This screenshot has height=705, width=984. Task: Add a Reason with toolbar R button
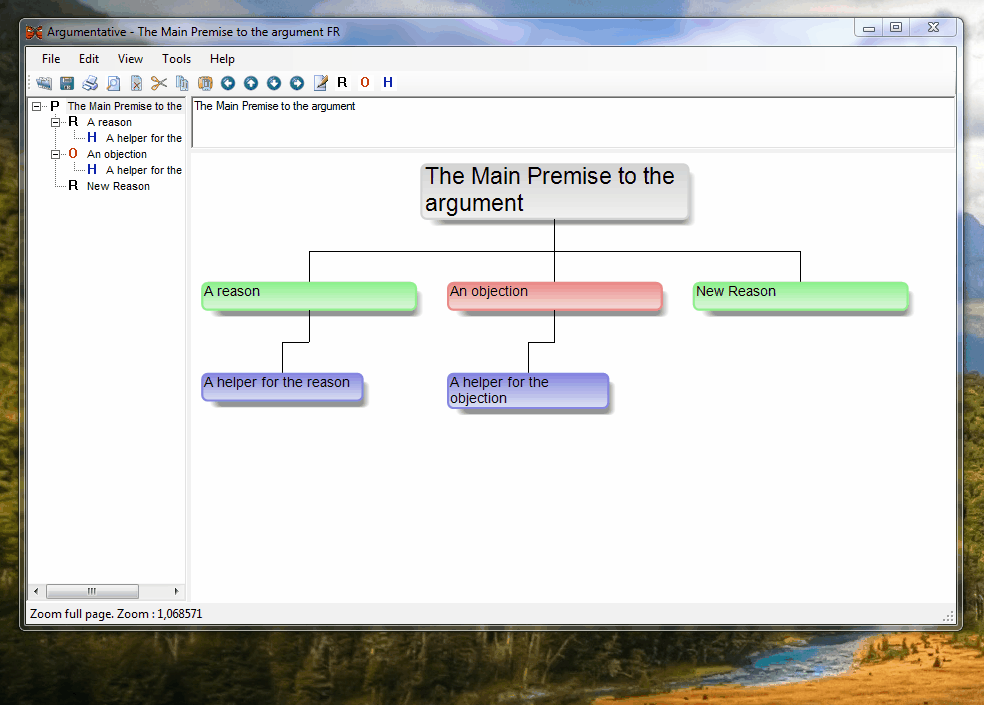click(x=342, y=82)
